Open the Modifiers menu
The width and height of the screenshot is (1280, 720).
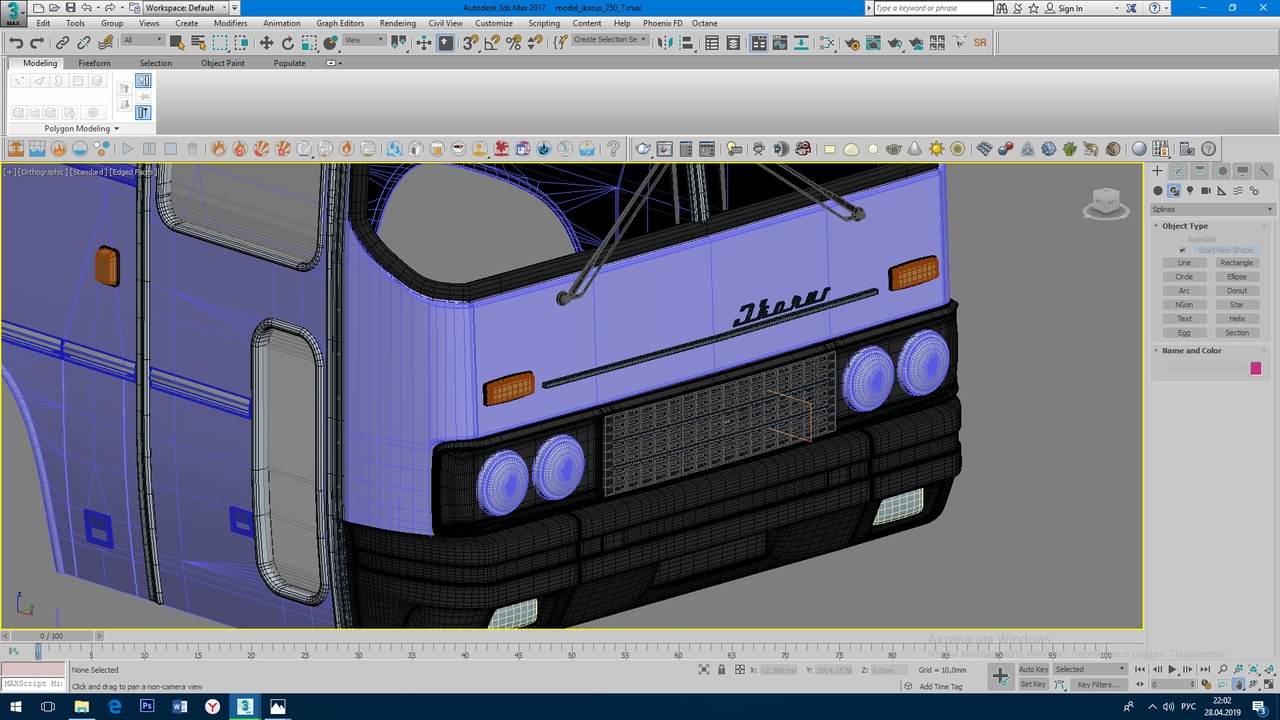coord(230,23)
